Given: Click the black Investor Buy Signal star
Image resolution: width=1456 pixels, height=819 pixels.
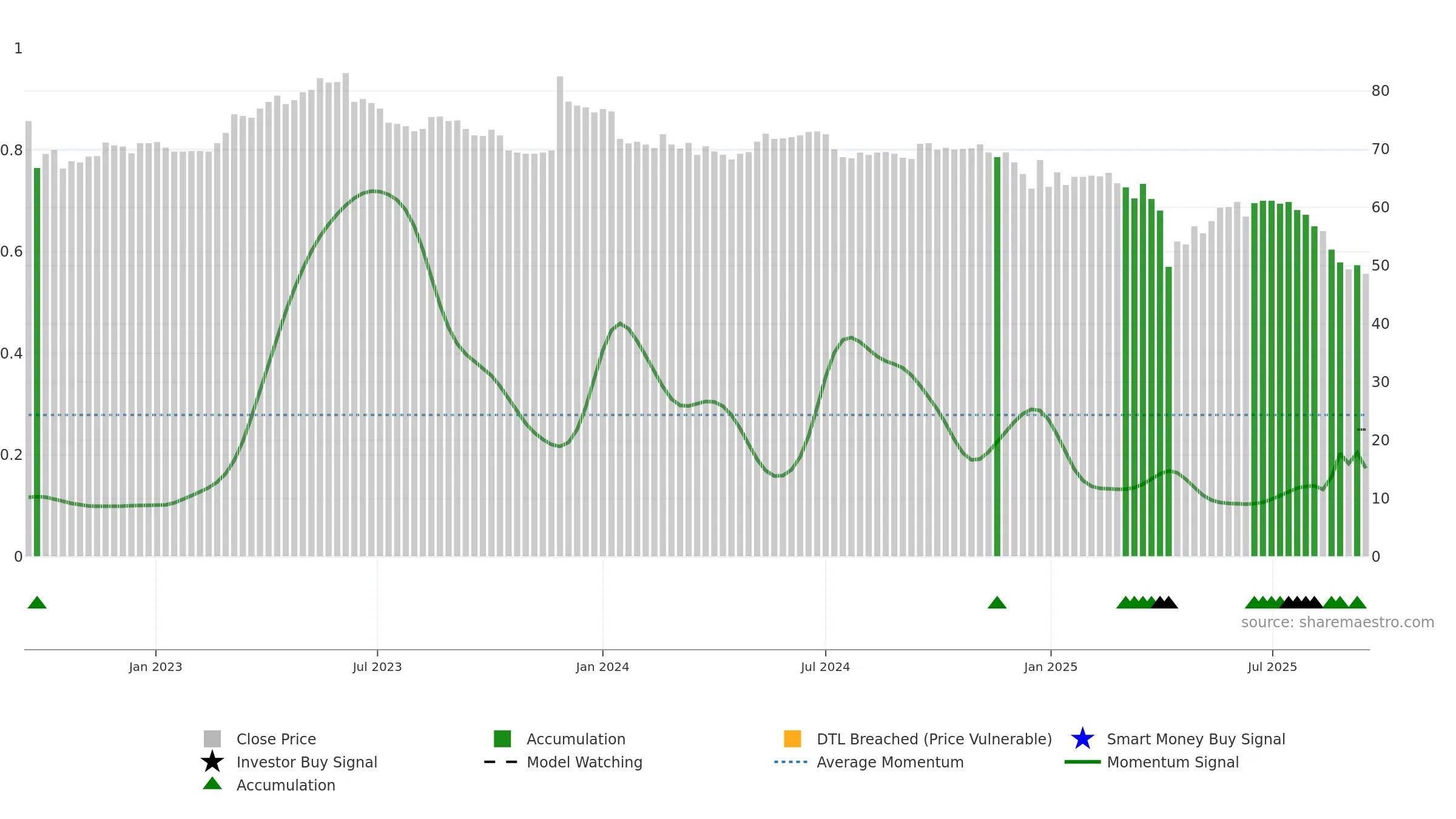Looking at the screenshot, I should coord(212,762).
